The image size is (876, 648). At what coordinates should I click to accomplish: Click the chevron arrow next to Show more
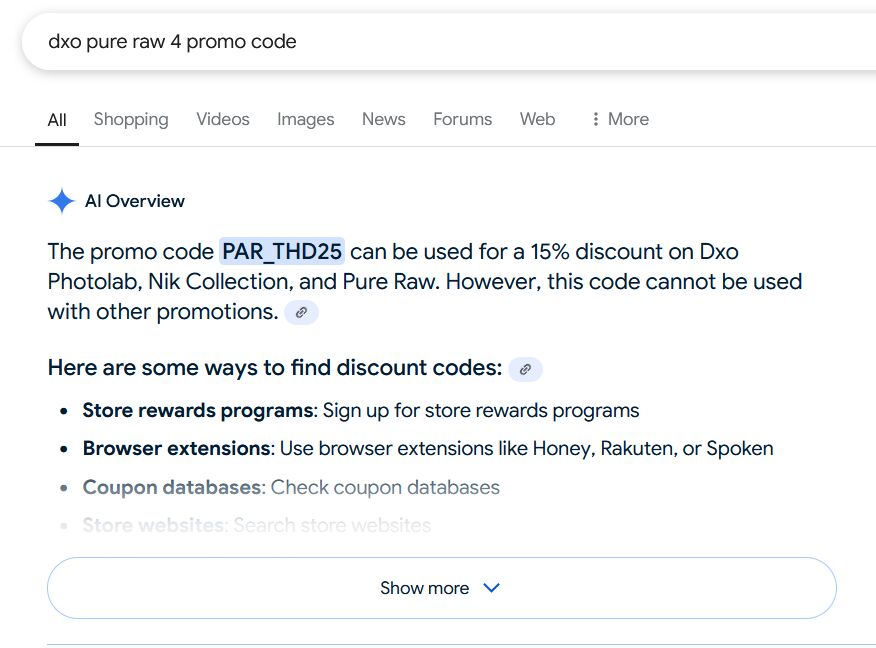tap(491, 588)
